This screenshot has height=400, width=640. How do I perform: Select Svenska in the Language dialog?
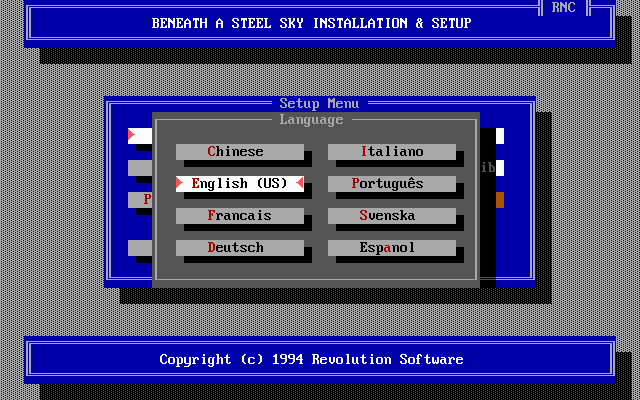point(392,216)
